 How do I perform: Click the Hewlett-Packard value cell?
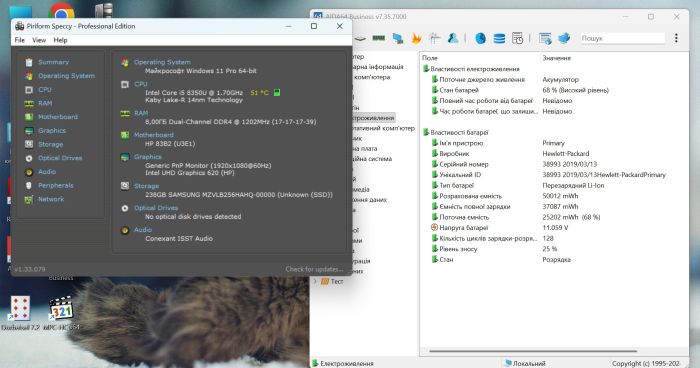566,154
